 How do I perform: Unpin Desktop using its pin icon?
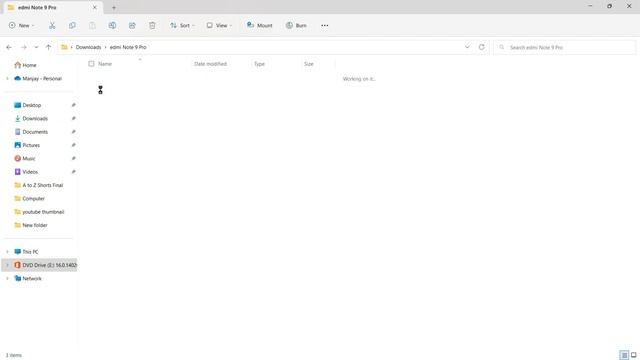(73, 105)
